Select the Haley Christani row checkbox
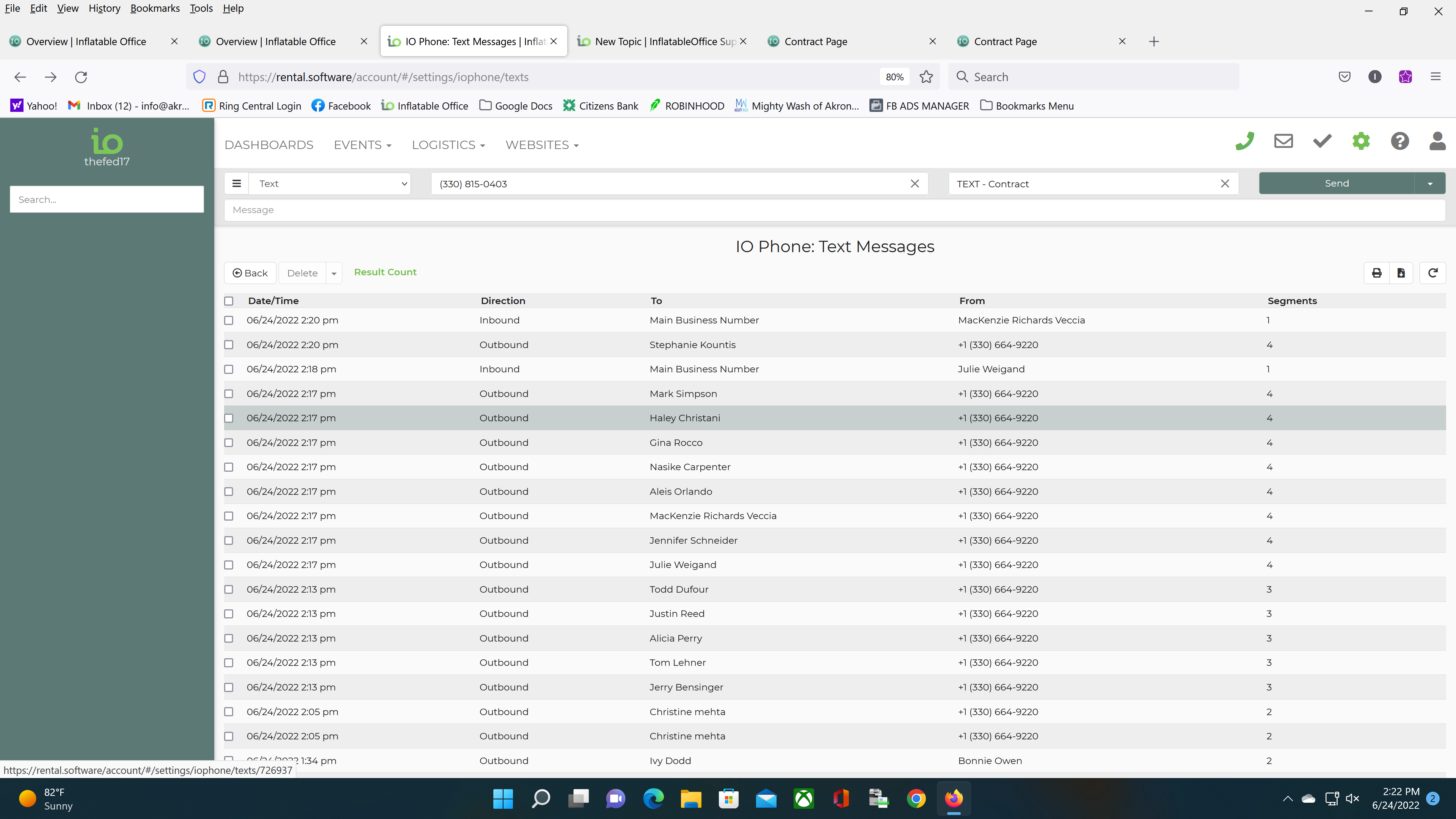 click(x=229, y=418)
